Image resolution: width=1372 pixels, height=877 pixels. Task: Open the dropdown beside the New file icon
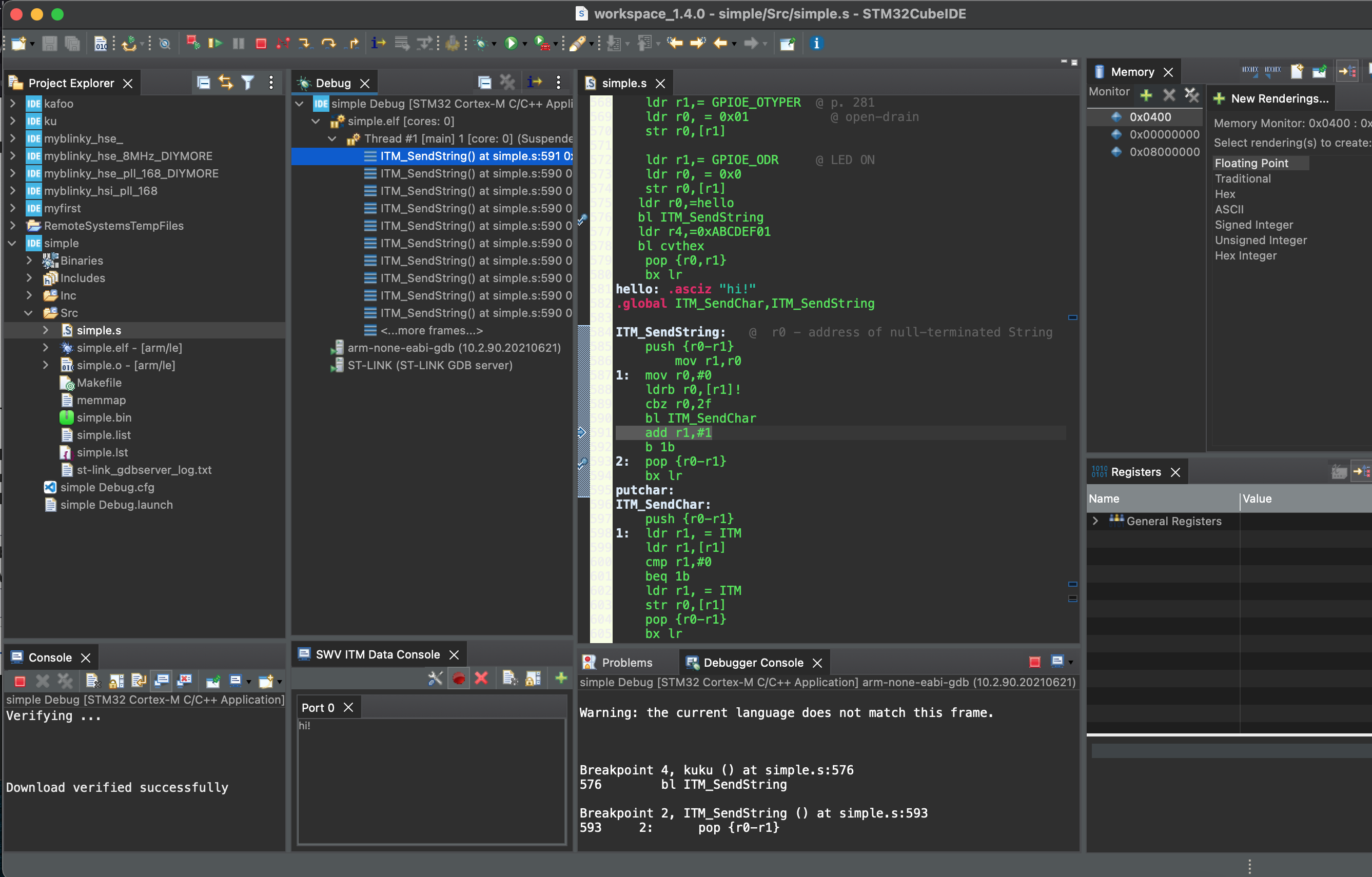coord(32,44)
